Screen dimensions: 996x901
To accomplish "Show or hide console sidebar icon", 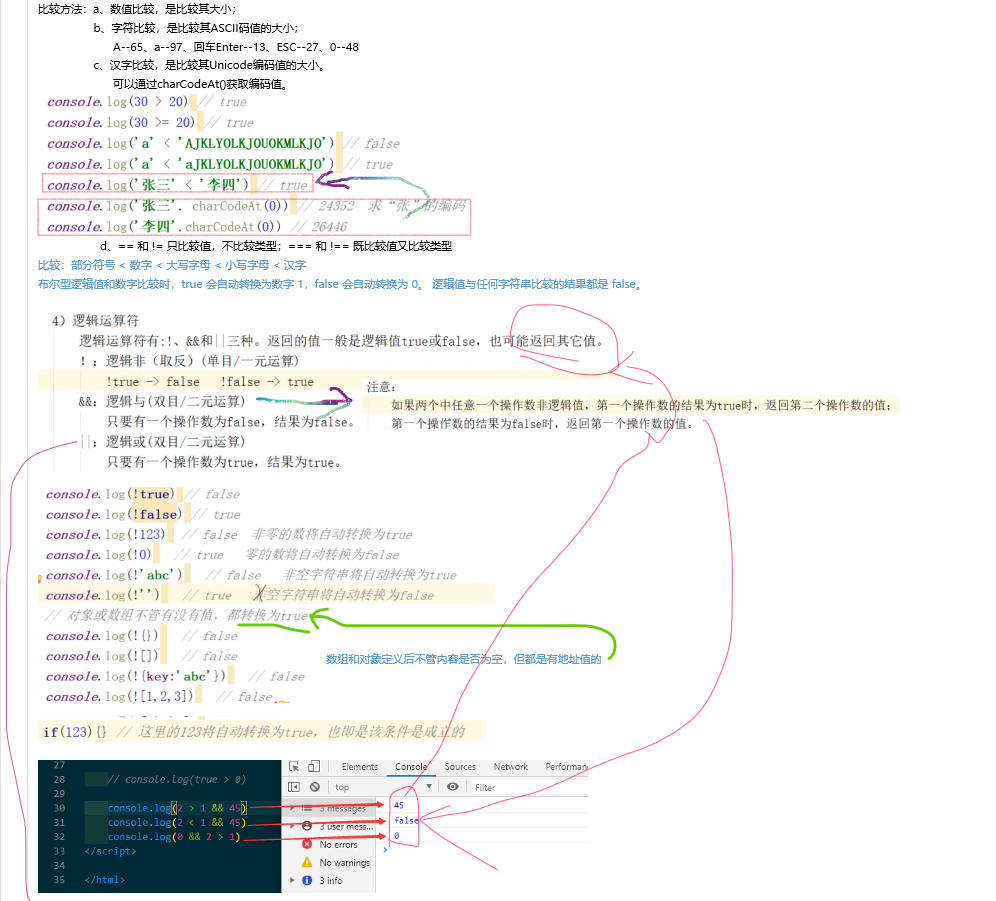I will (293, 787).
